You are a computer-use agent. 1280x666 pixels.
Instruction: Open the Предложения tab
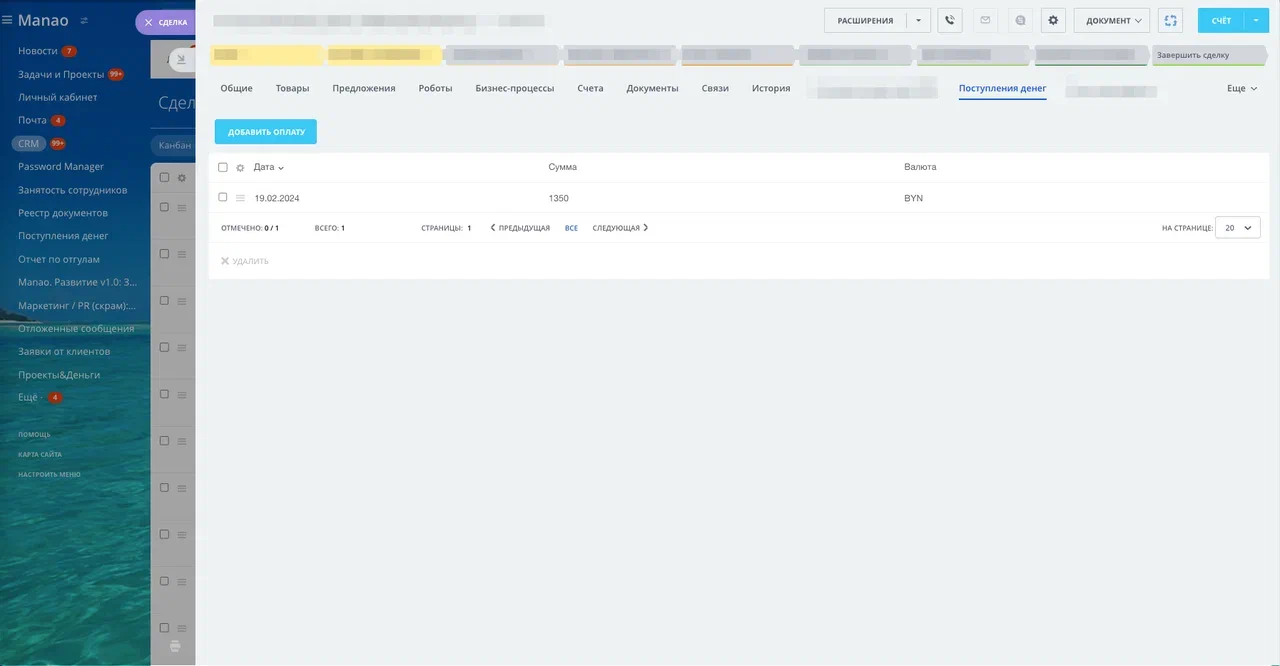(364, 88)
